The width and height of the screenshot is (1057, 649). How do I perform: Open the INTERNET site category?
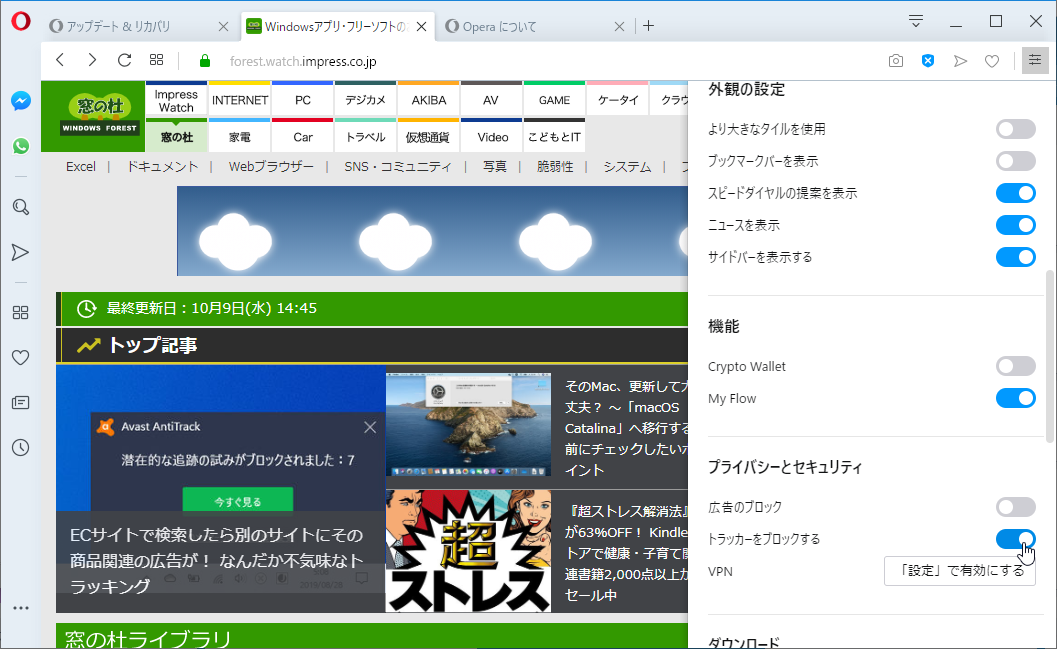(x=240, y=100)
